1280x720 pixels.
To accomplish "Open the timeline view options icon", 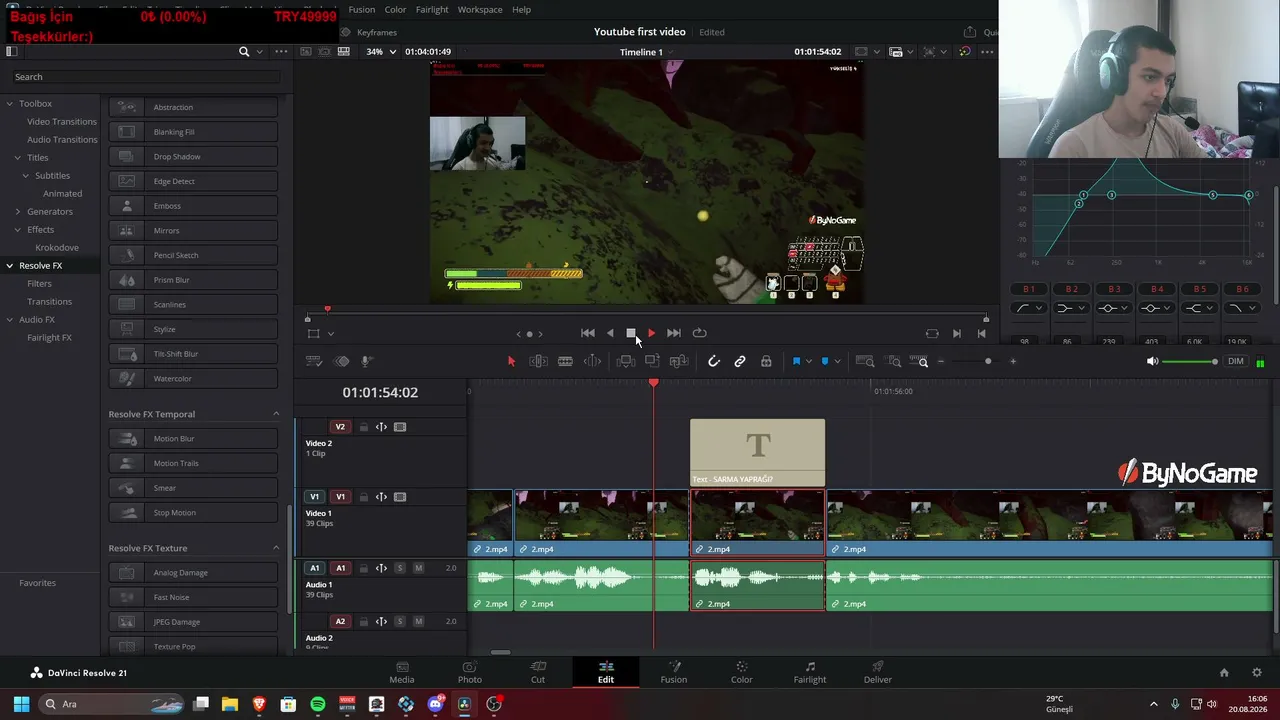I will pos(313,361).
